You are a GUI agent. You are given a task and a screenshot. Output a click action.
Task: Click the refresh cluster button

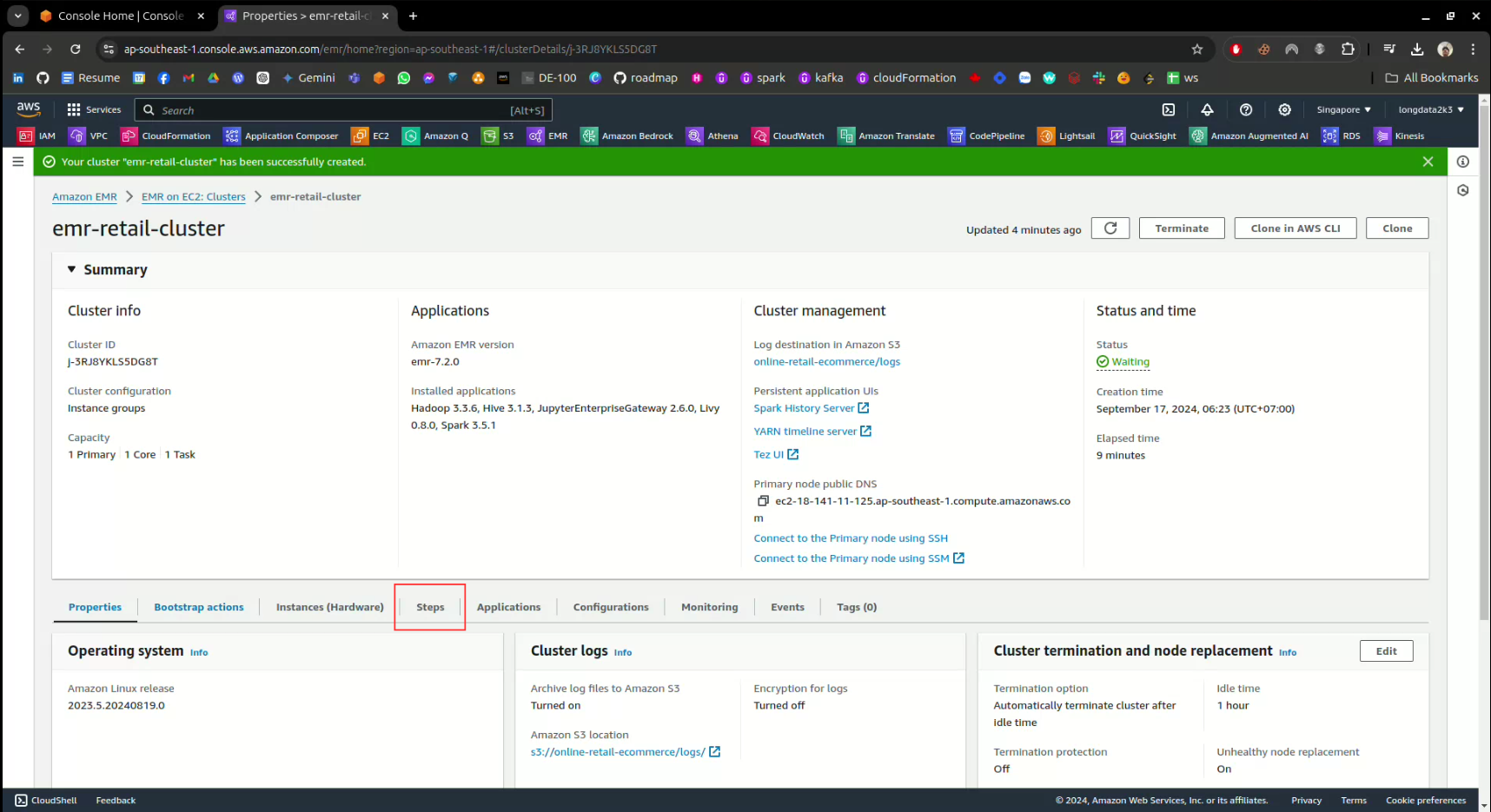[1110, 228]
